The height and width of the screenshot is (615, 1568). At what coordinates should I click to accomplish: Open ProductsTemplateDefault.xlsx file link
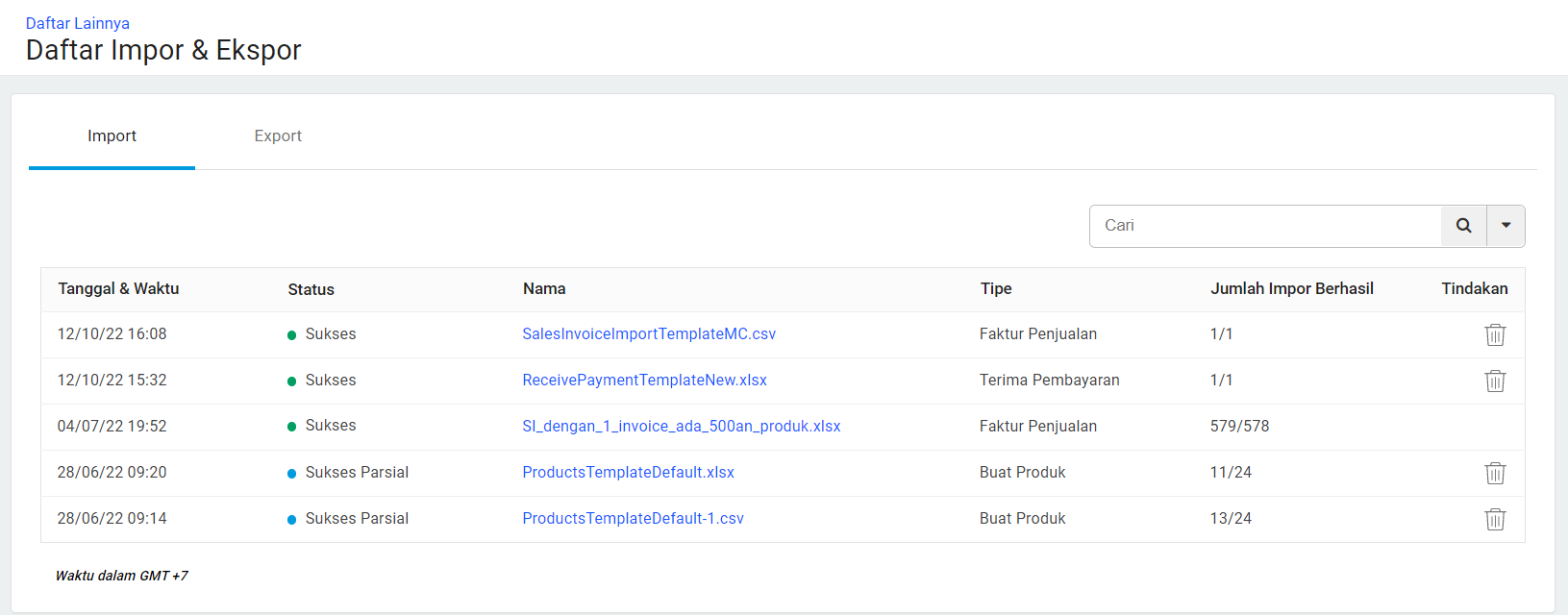tap(629, 473)
